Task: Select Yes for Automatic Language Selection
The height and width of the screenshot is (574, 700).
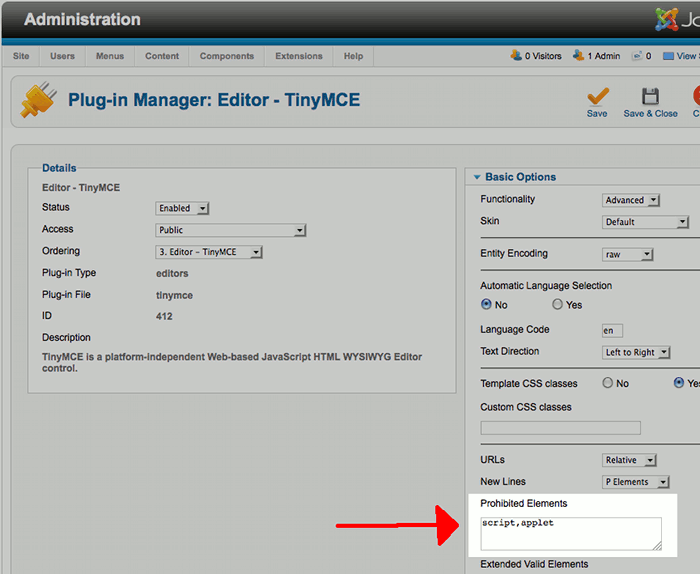Action: pos(558,305)
